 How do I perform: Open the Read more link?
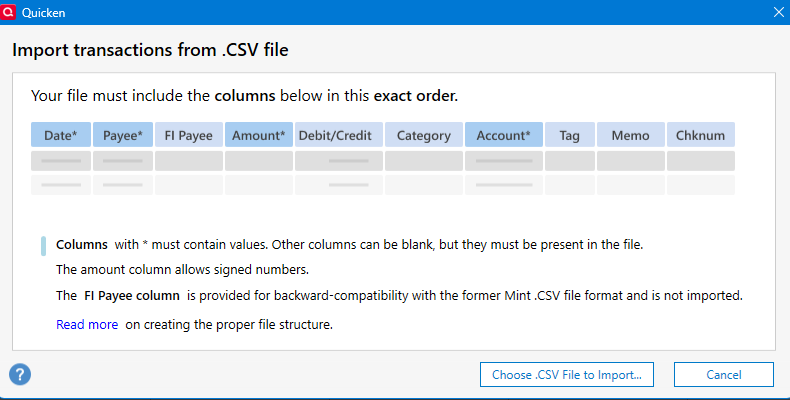click(87, 324)
